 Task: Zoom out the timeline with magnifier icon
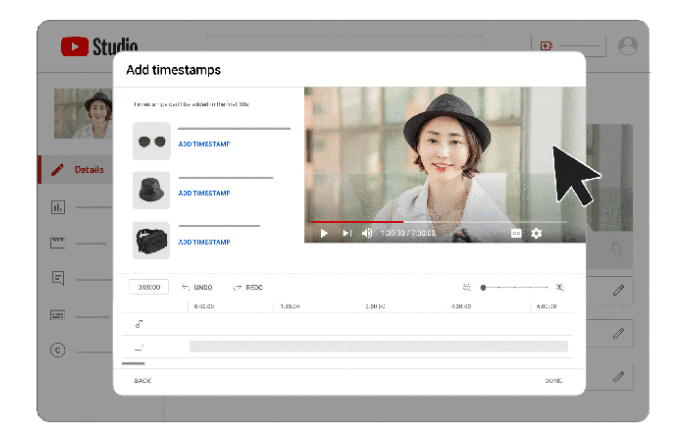[467, 287]
